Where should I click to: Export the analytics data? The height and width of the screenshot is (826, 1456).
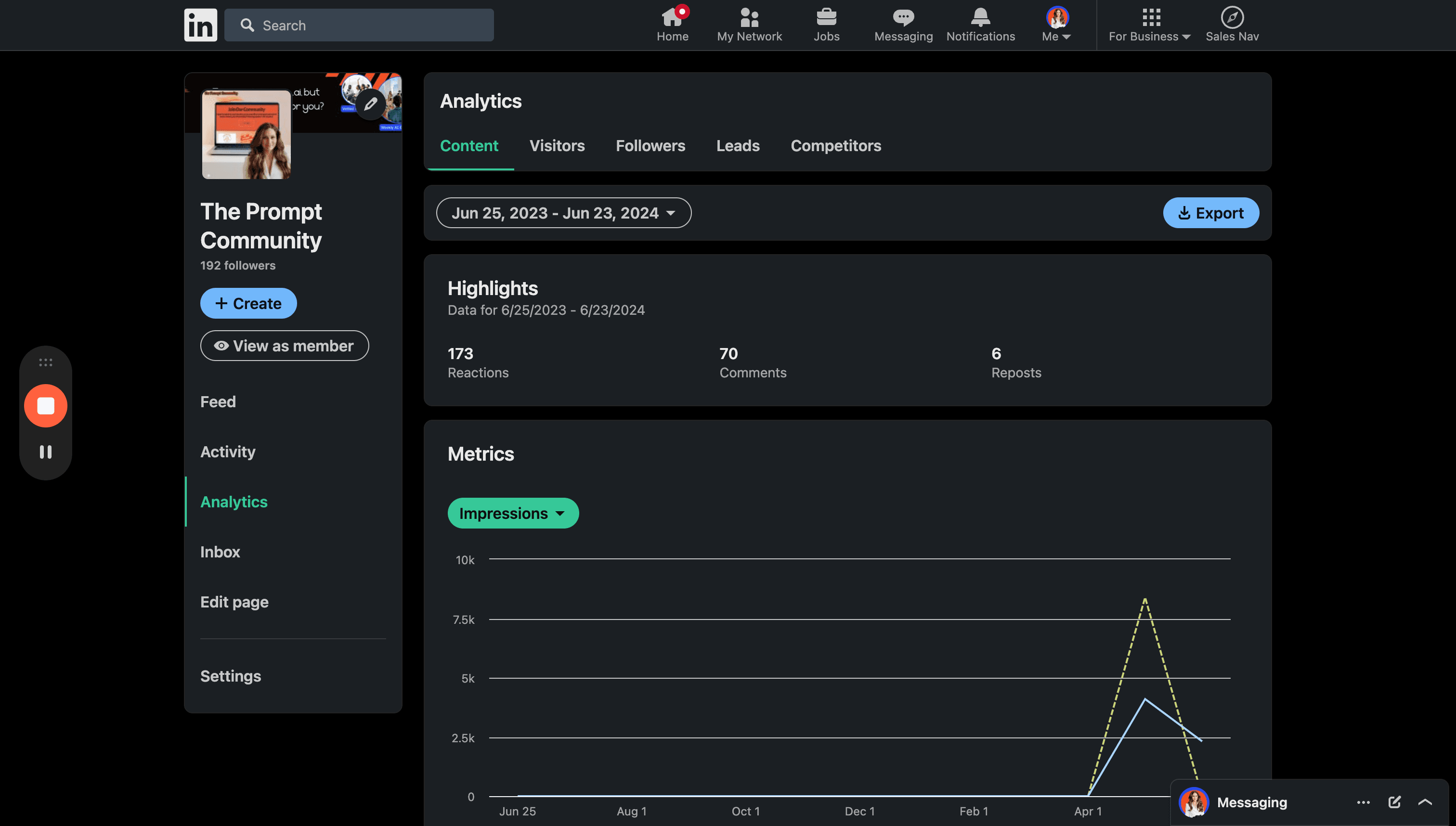pos(1211,213)
